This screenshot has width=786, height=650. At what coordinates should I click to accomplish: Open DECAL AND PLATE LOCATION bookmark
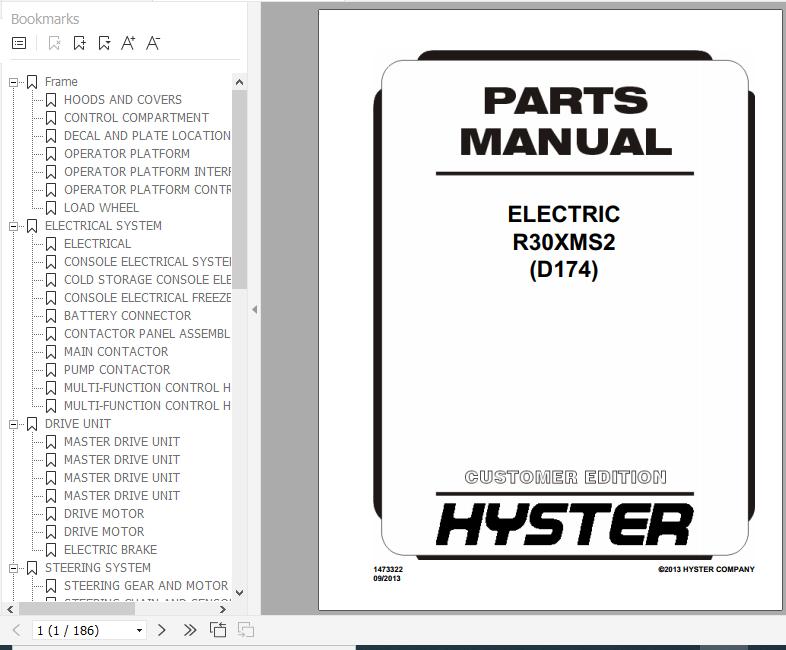tap(147, 136)
